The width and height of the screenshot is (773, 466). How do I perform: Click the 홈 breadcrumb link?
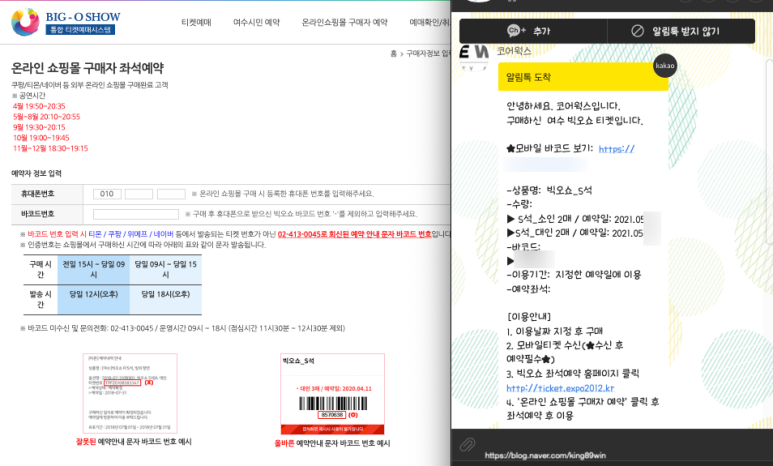pyautogui.click(x=393, y=53)
